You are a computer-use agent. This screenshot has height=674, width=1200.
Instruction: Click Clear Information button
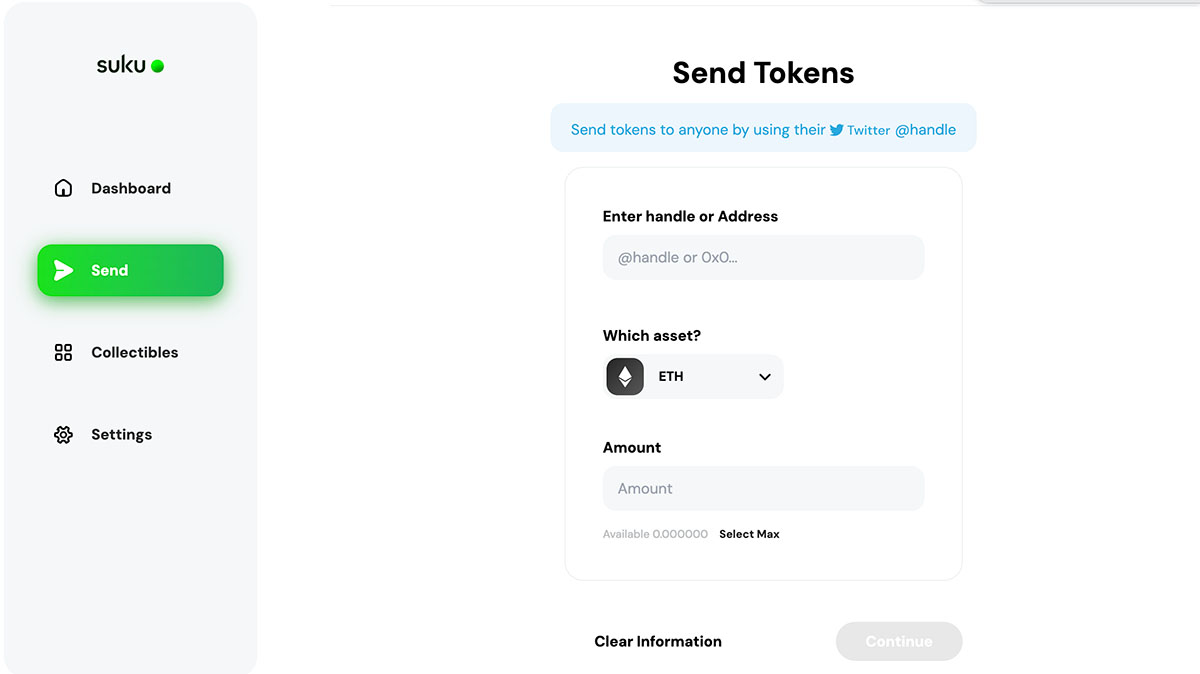pos(658,641)
